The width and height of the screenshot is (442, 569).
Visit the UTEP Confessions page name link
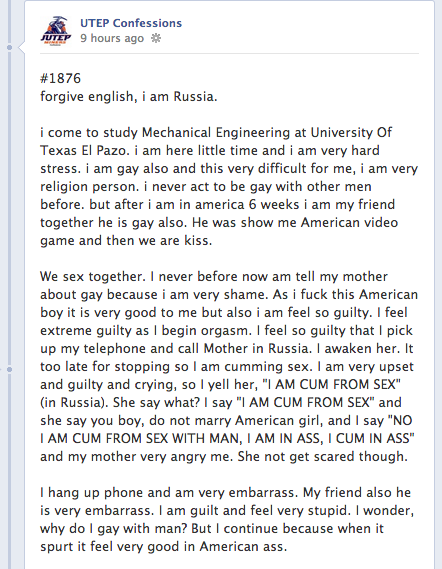131,23
